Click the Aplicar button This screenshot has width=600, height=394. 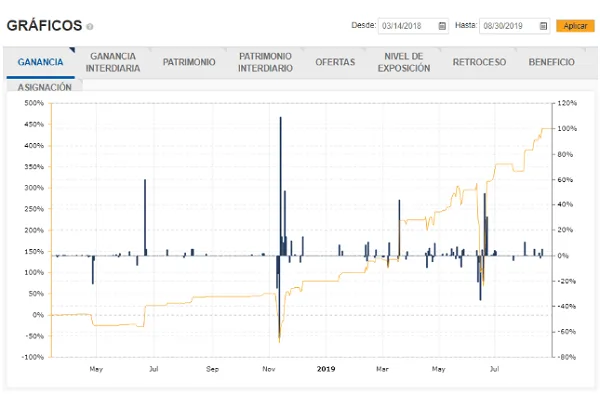point(575,26)
